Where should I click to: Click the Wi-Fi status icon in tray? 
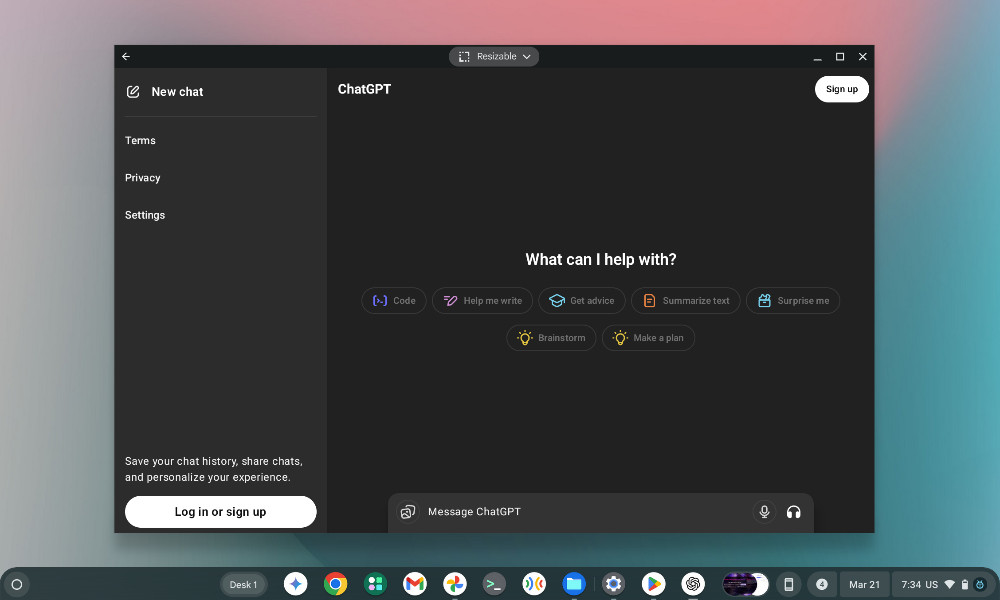pos(950,584)
